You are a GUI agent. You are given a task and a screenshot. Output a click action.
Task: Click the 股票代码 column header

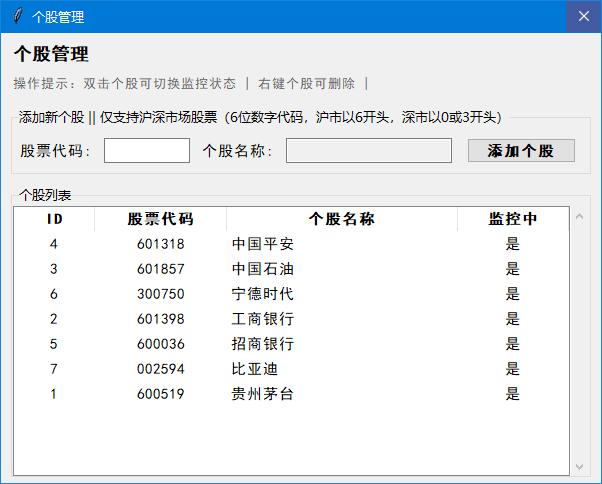(x=160, y=219)
